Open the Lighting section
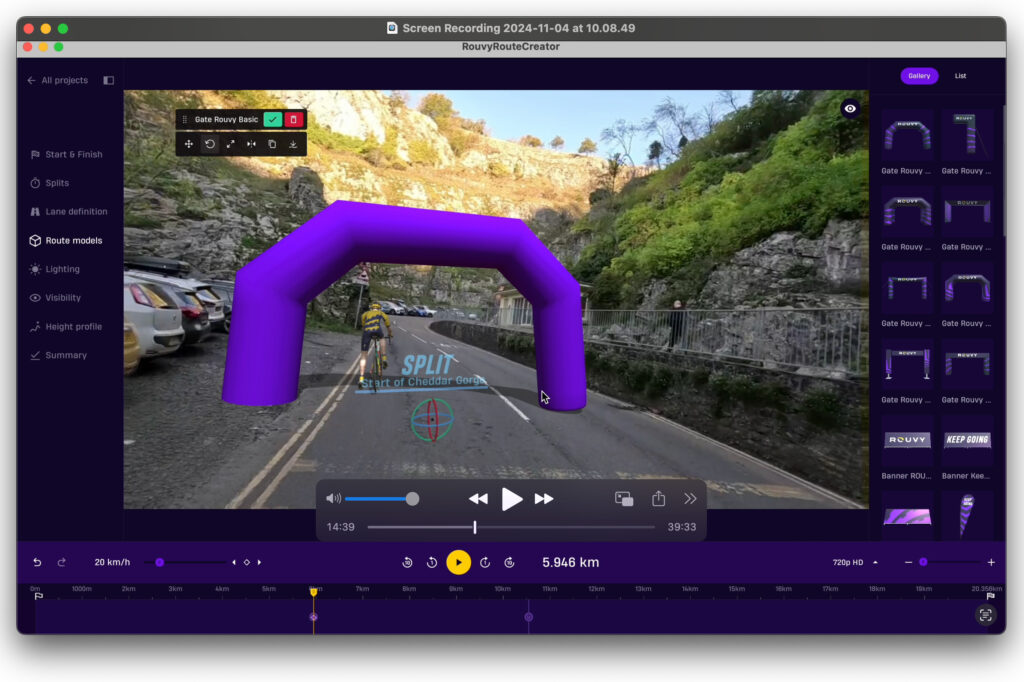This screenshot has height=682, width=1024. point(55,269)
